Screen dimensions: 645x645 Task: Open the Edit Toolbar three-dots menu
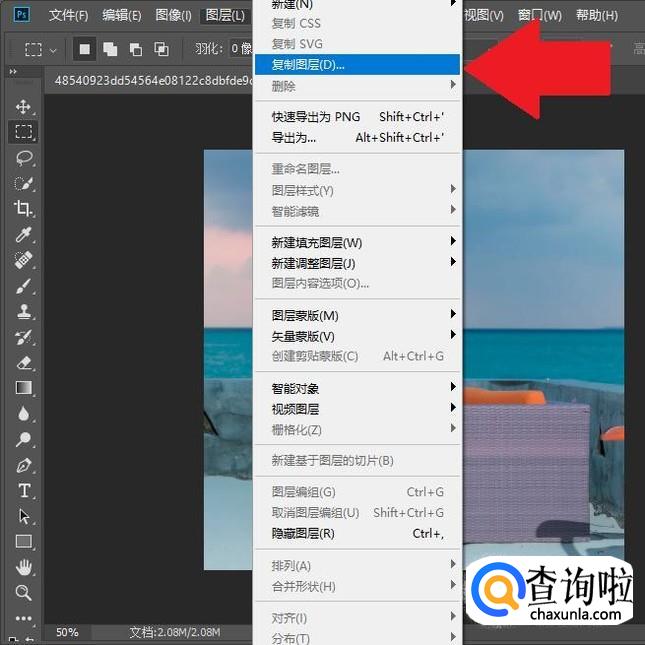tap(23, 618)
